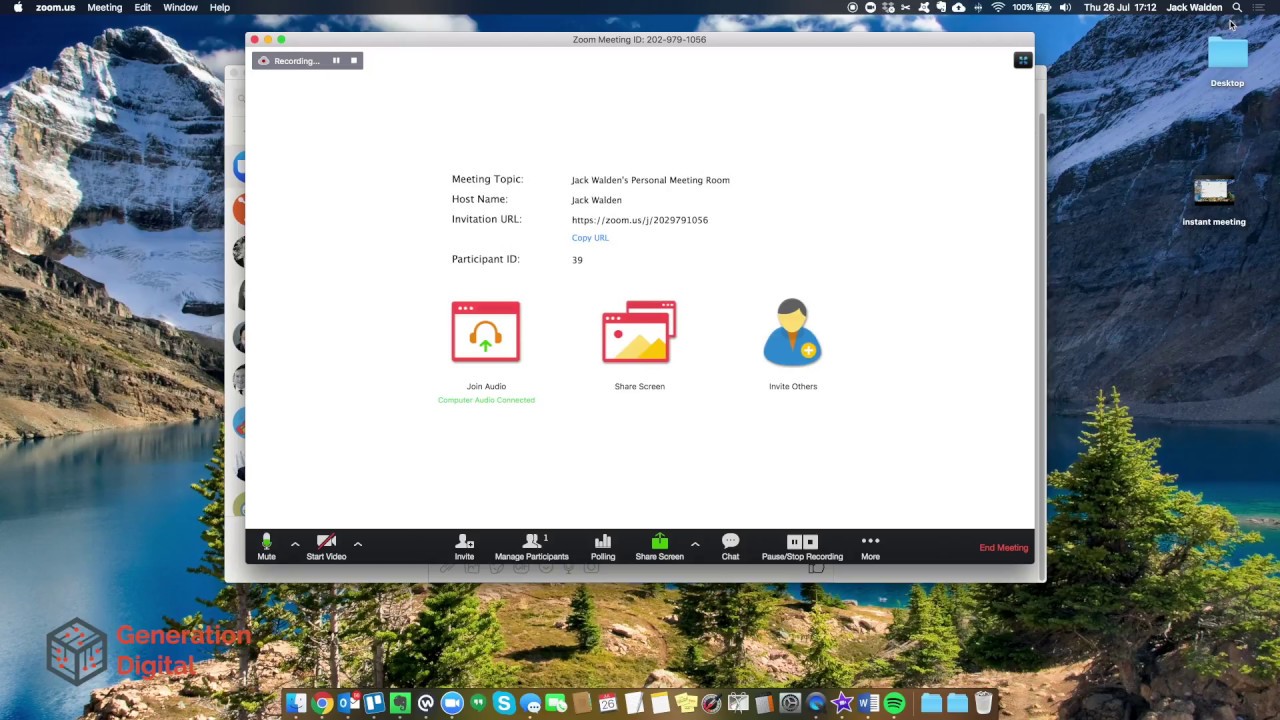Open Hangouts from the Dock

click(478, 703)
